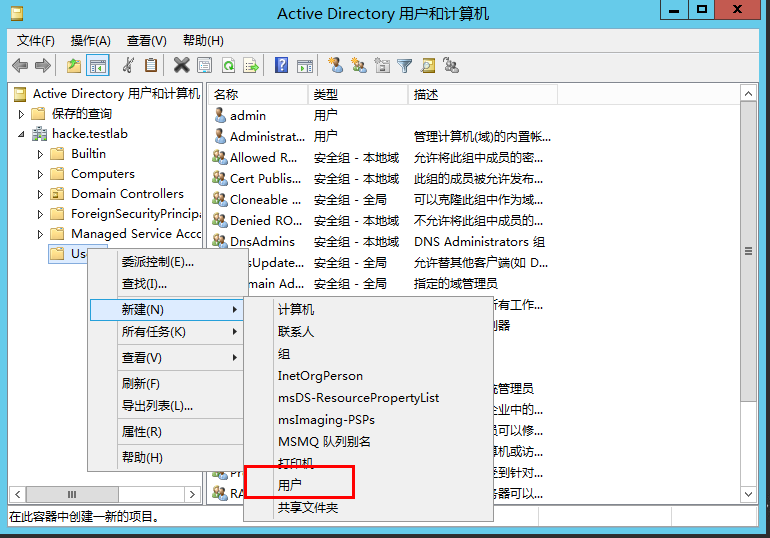Create new group toolbar icon
Screen dimensions: 770x538
tap(358, 65)
